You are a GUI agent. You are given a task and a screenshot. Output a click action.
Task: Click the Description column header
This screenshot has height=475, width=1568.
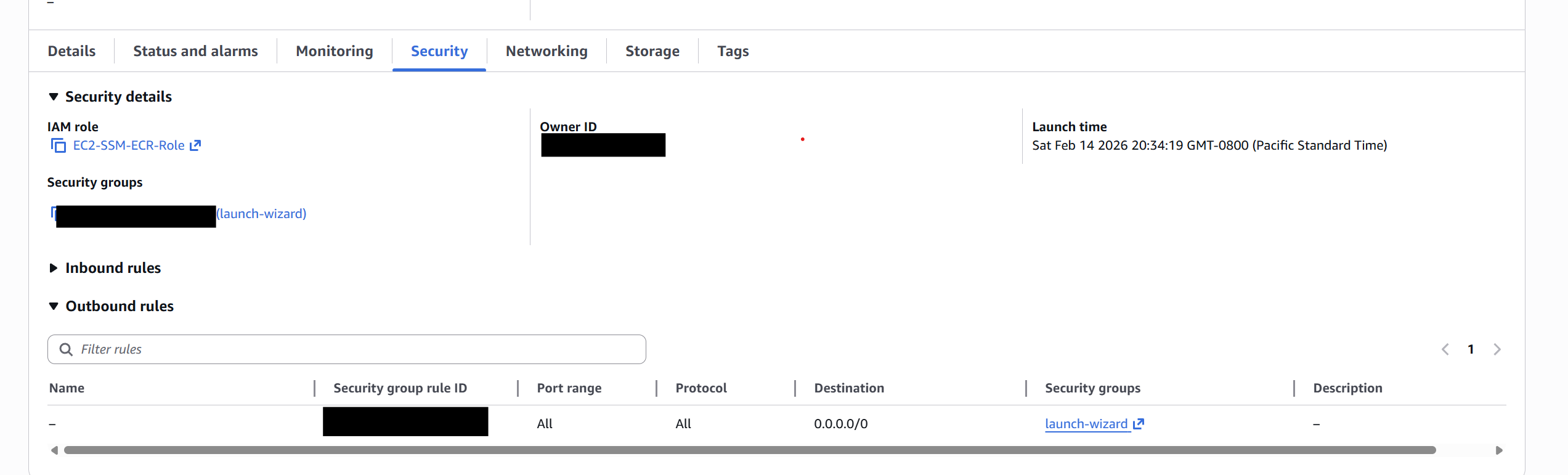[1347, 388]
